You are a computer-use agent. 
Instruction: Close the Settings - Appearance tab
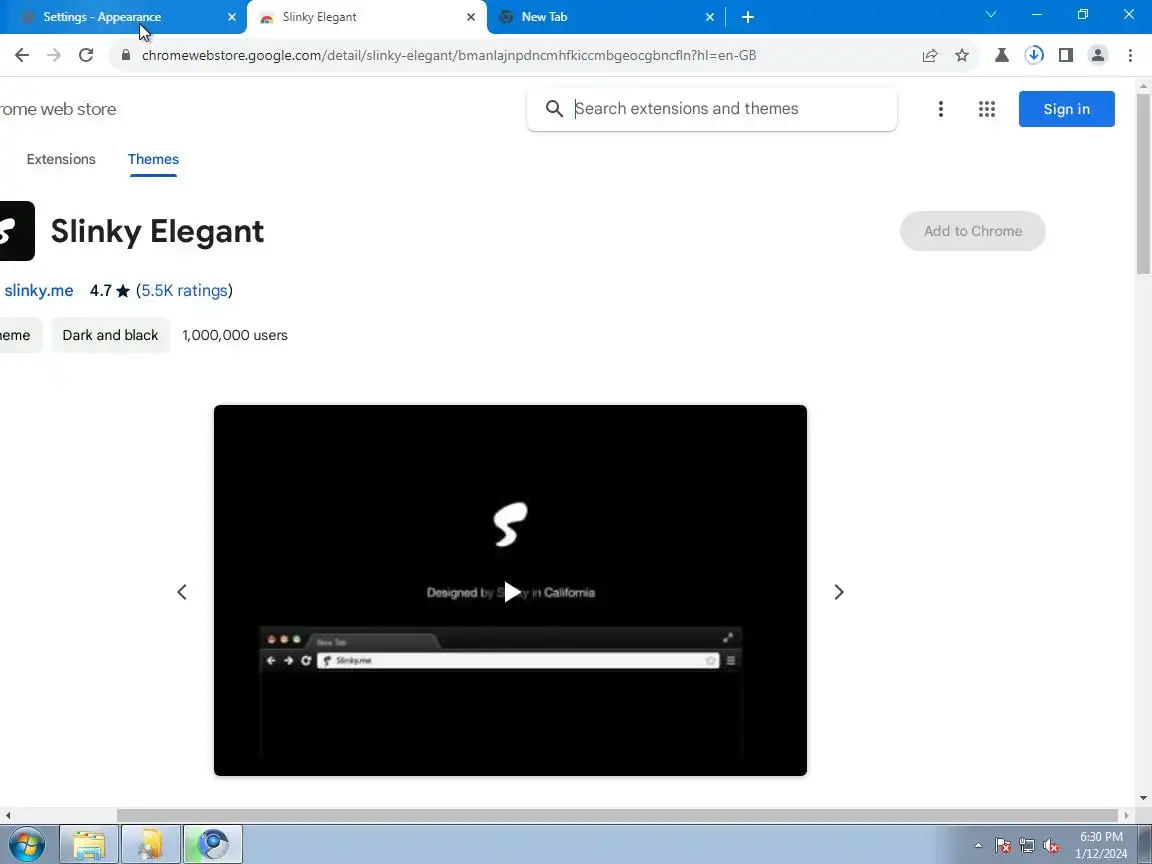point(231,17)
